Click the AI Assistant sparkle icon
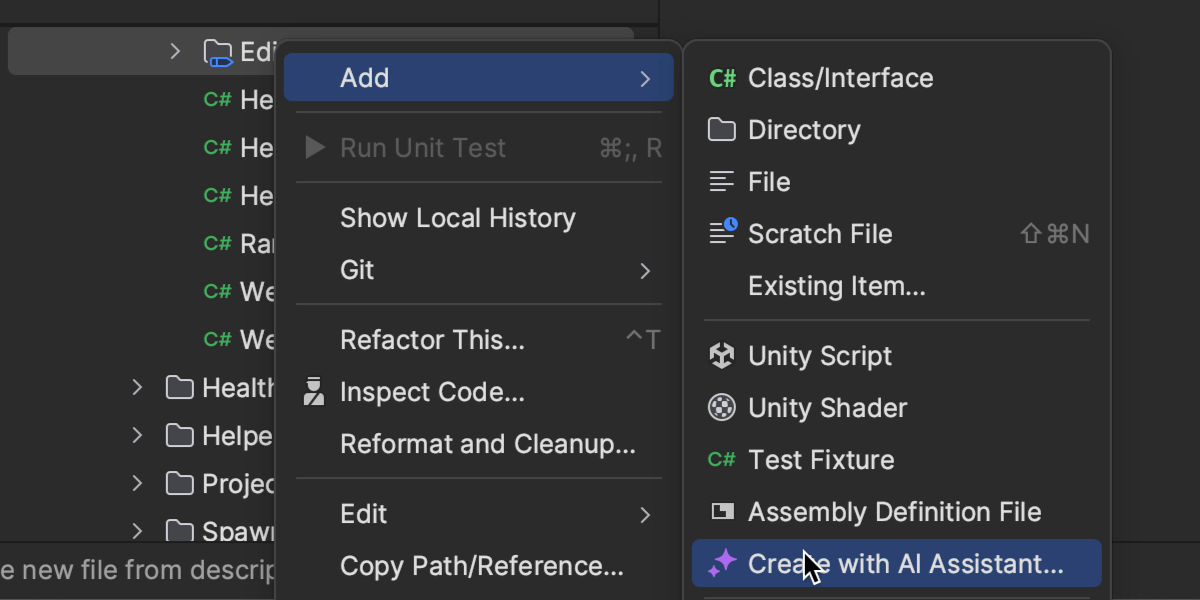Viewport: 1200px width, 600px height. pos(722,564)
